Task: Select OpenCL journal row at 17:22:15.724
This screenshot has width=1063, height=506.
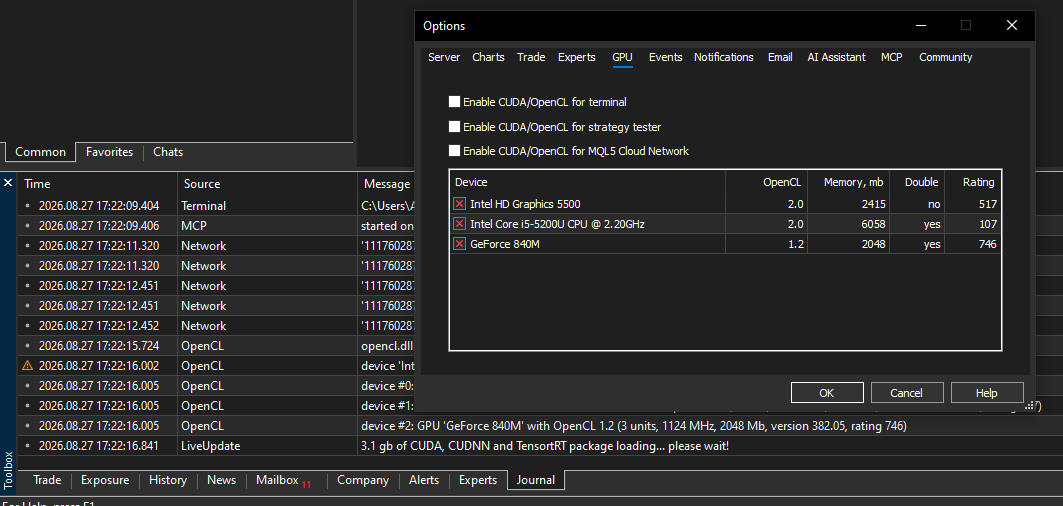Action: [x=216, y=345]
